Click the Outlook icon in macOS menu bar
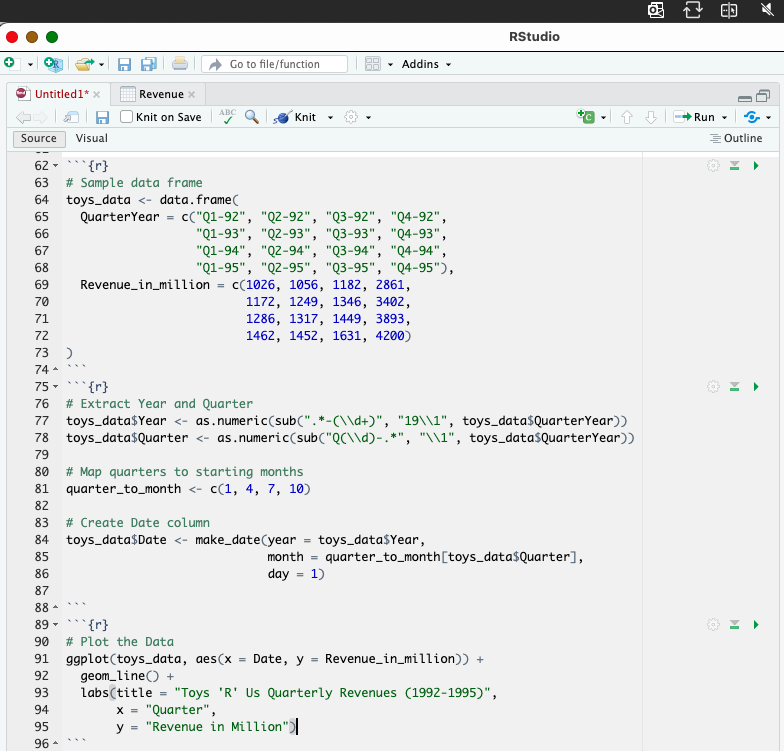This screenshot has height=751, width=784. 656,10
